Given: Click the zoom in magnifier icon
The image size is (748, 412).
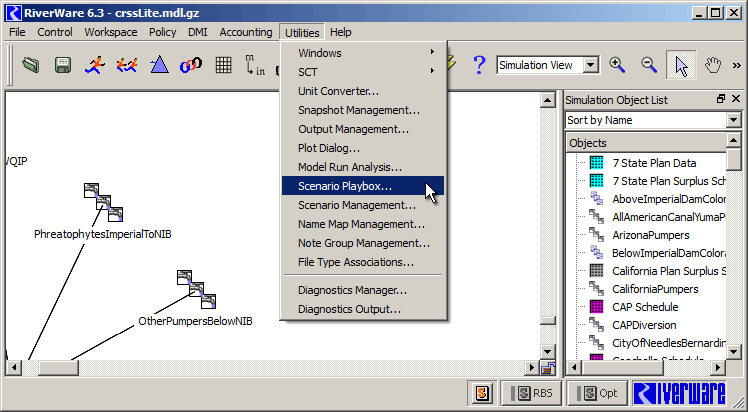Looking at the screenshot, I should (x=617, y=65).
